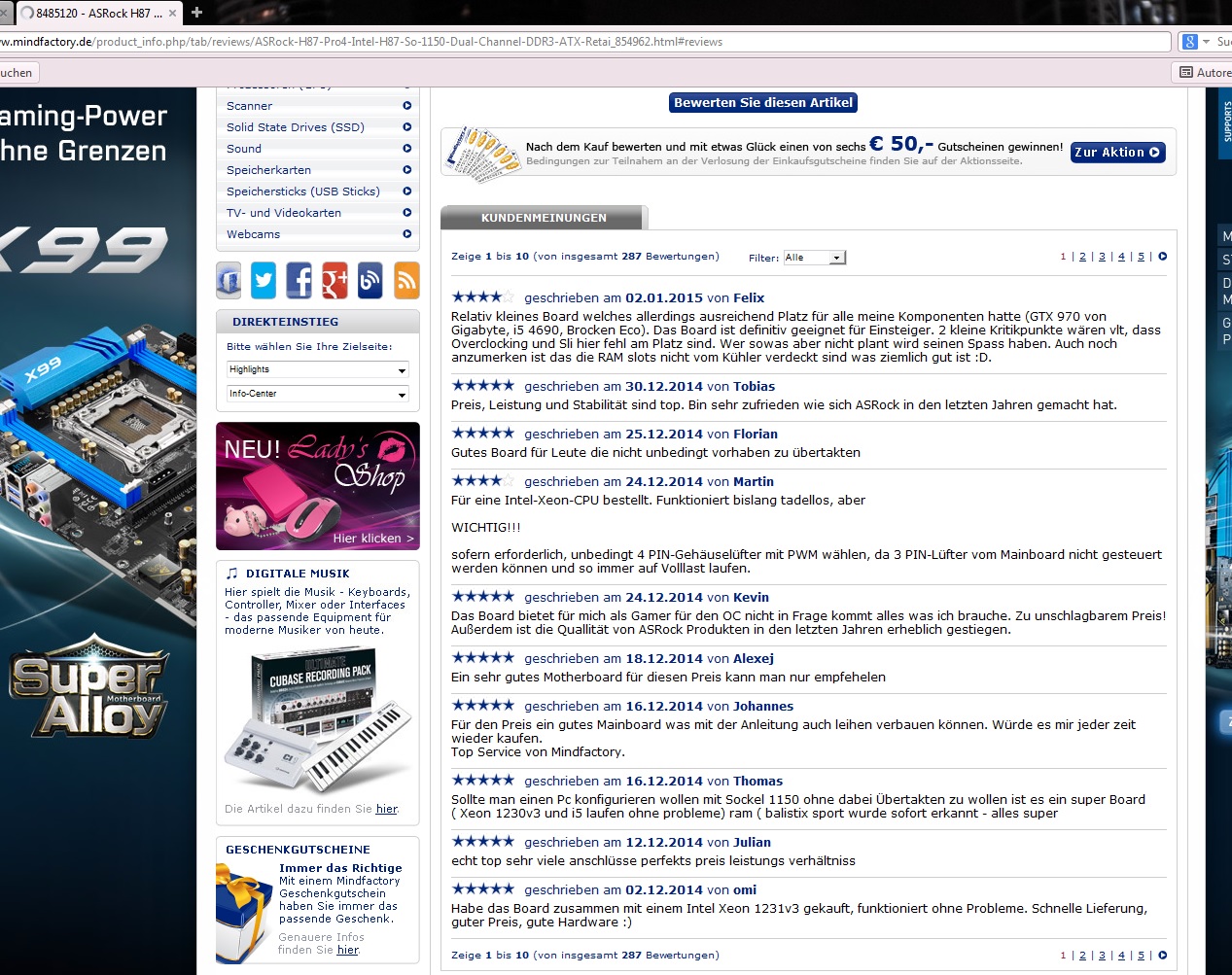
Task: Click the Google search engine icon
Action: [x=1188, y=42]
